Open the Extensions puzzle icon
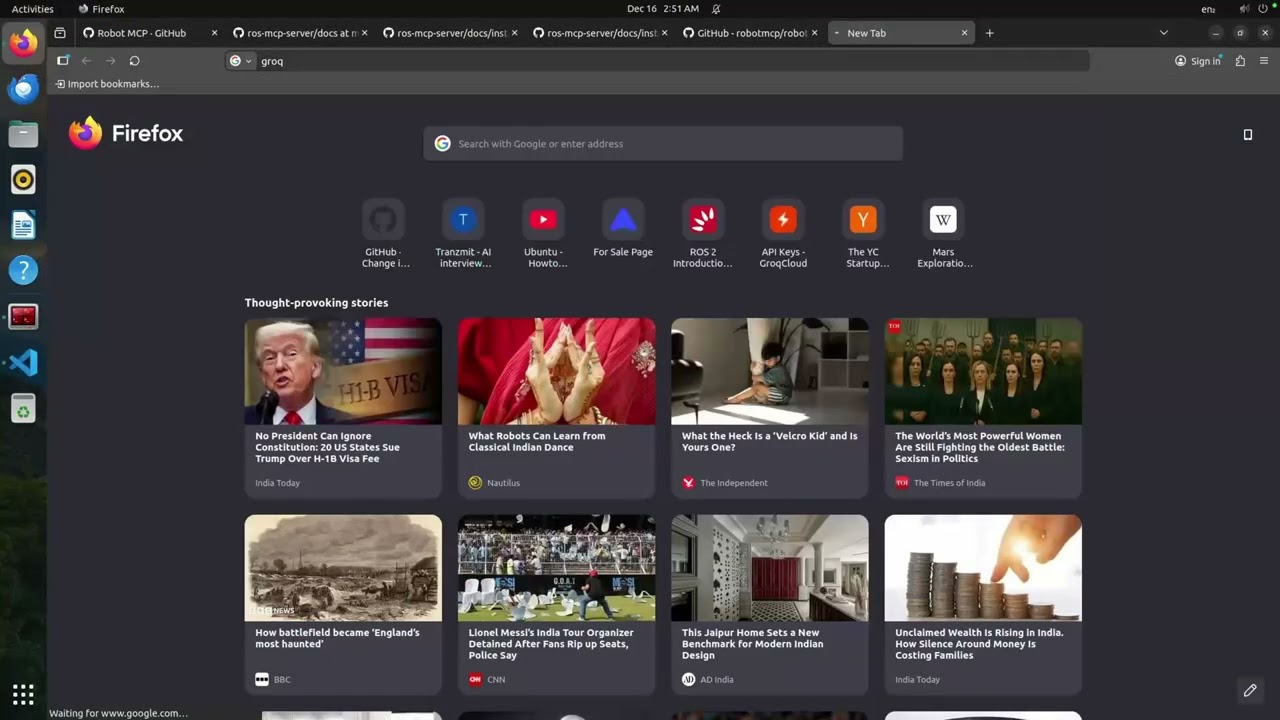The image size is (1280, 720). tap(1240, 61)
